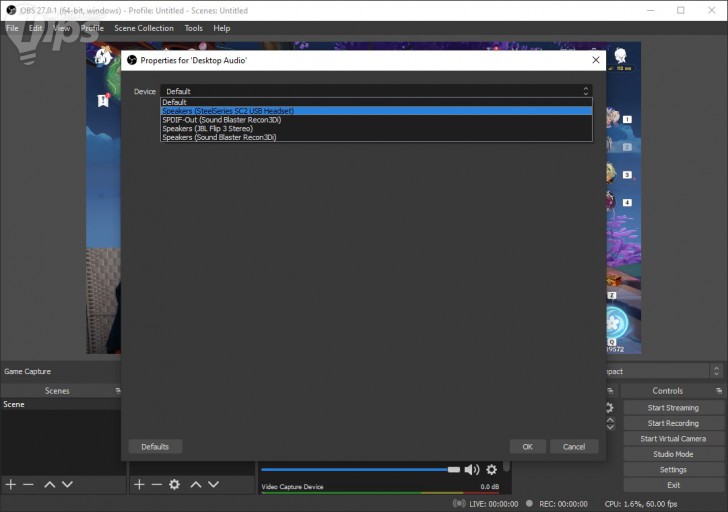The width and height of the screenshot is (728, 512).
Task: Select Speakers (JBL Flip 3 Stereo)
Action: [376, 129]
